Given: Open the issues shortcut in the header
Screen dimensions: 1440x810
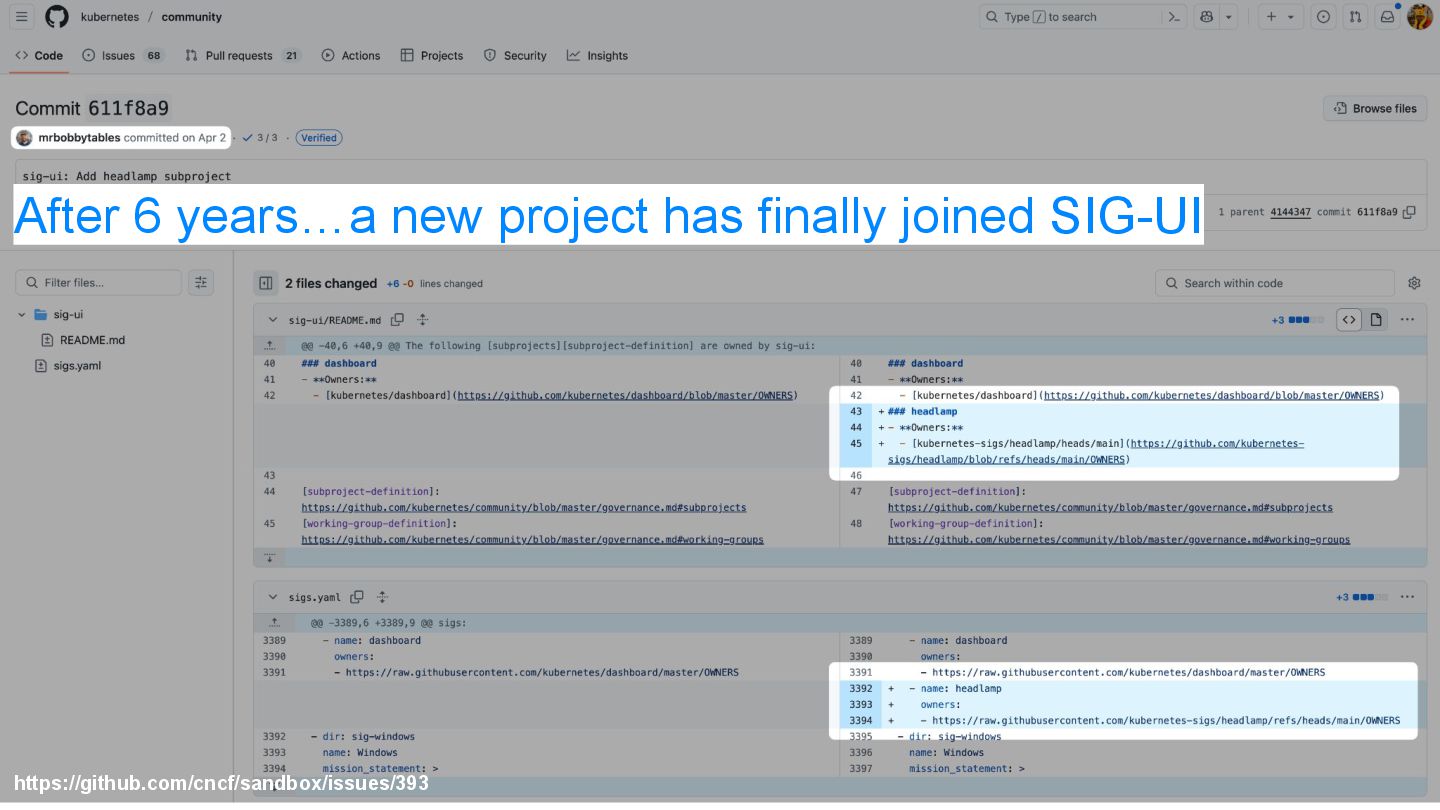Looking at the screenshot, I should pyautogui.click(x=1324, y=17).
